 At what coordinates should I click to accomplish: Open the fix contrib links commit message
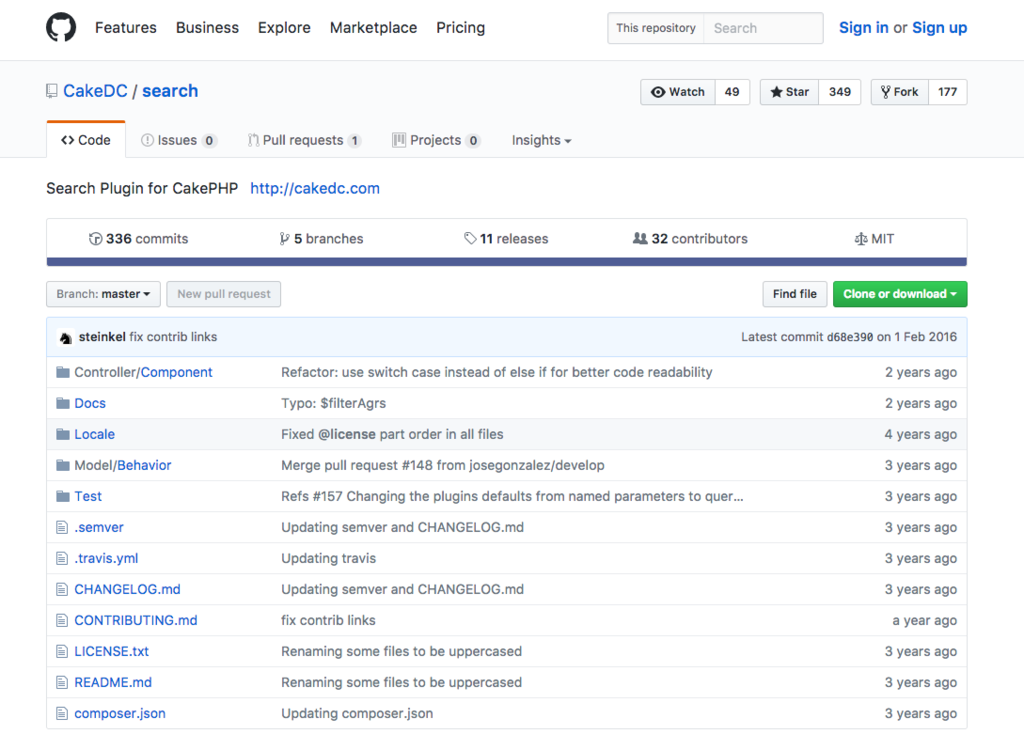tap(173, 337)
